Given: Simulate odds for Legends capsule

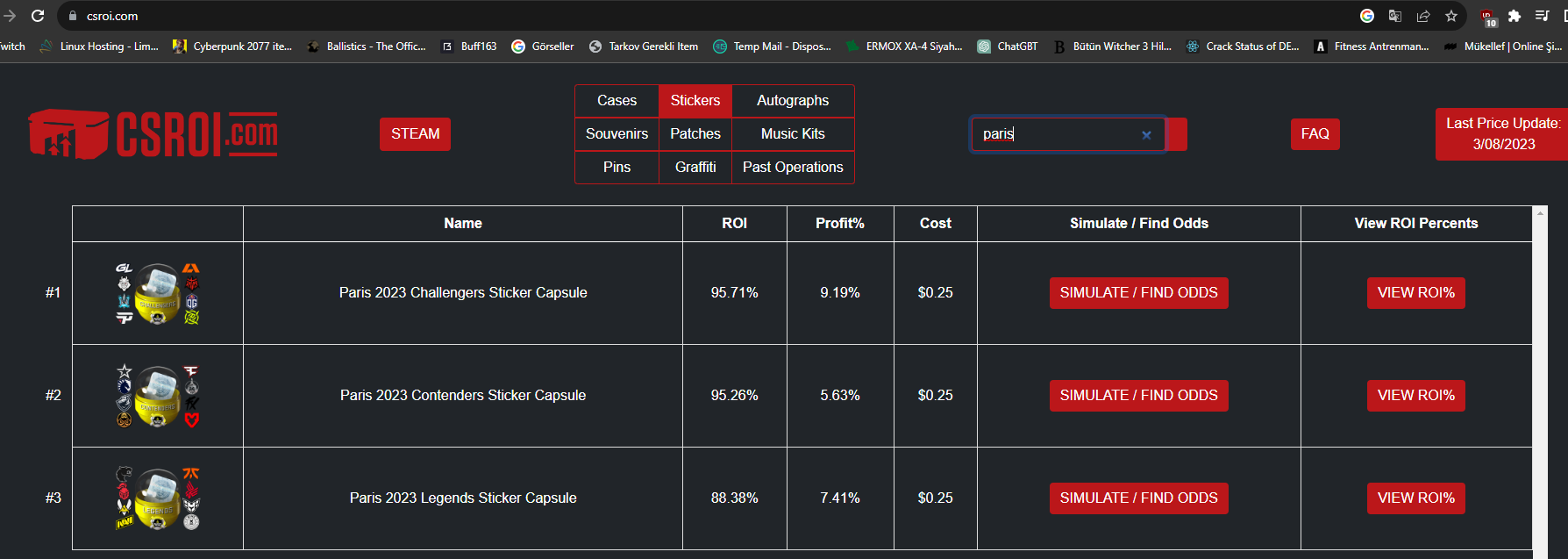Looking at the screenshot, I should (x=1138, y=498).
